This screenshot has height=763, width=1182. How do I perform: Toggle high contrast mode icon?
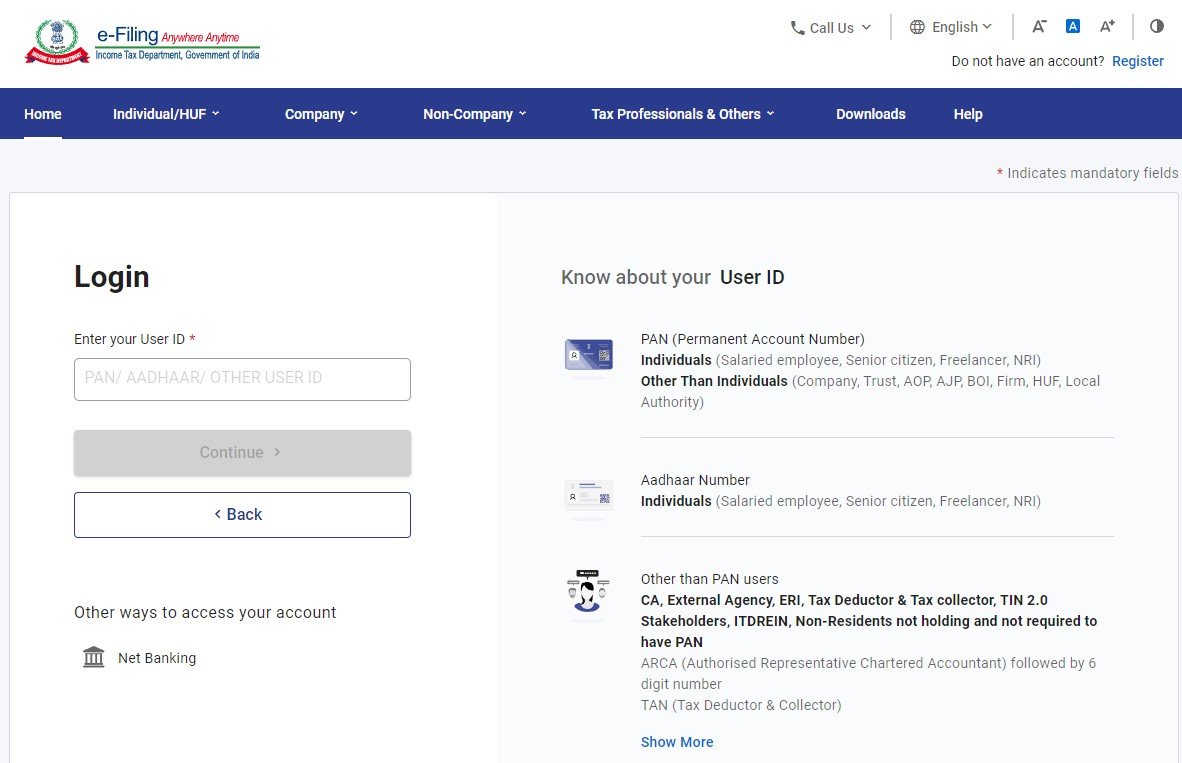pyautogui.click(x=1156, y=26)
